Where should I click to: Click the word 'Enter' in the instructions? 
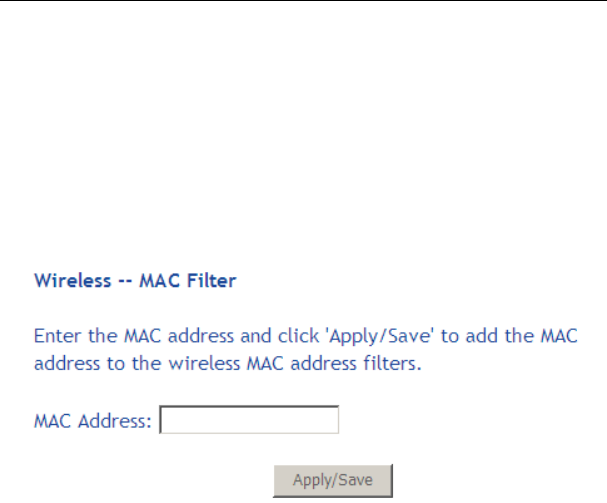point(58,336)
